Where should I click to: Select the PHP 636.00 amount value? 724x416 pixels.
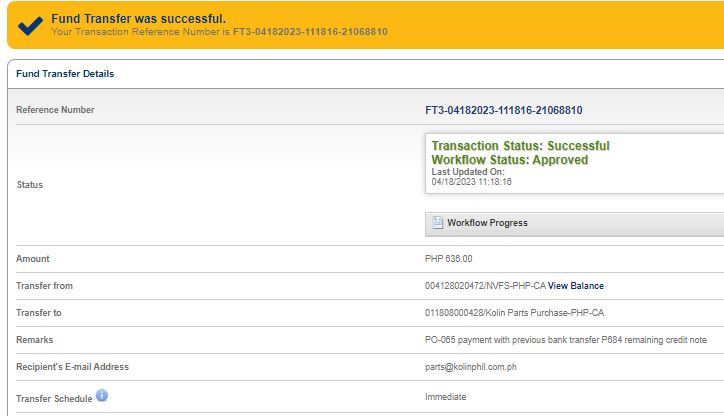click(x=449, y=259)
